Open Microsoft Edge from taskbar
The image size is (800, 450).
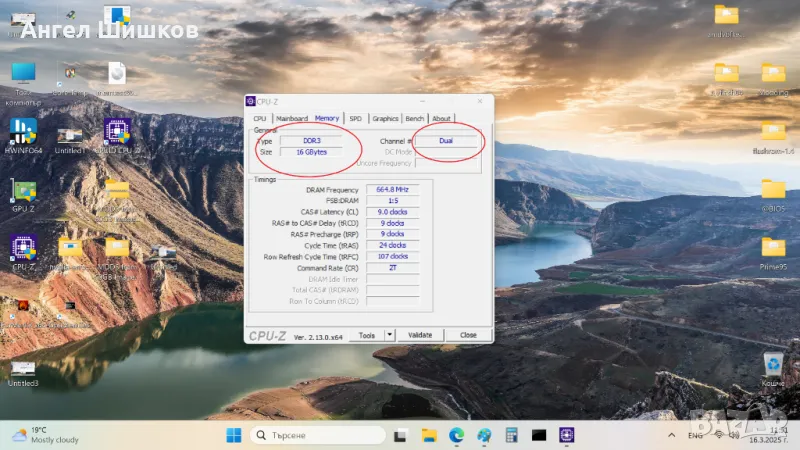coord(456,435)
